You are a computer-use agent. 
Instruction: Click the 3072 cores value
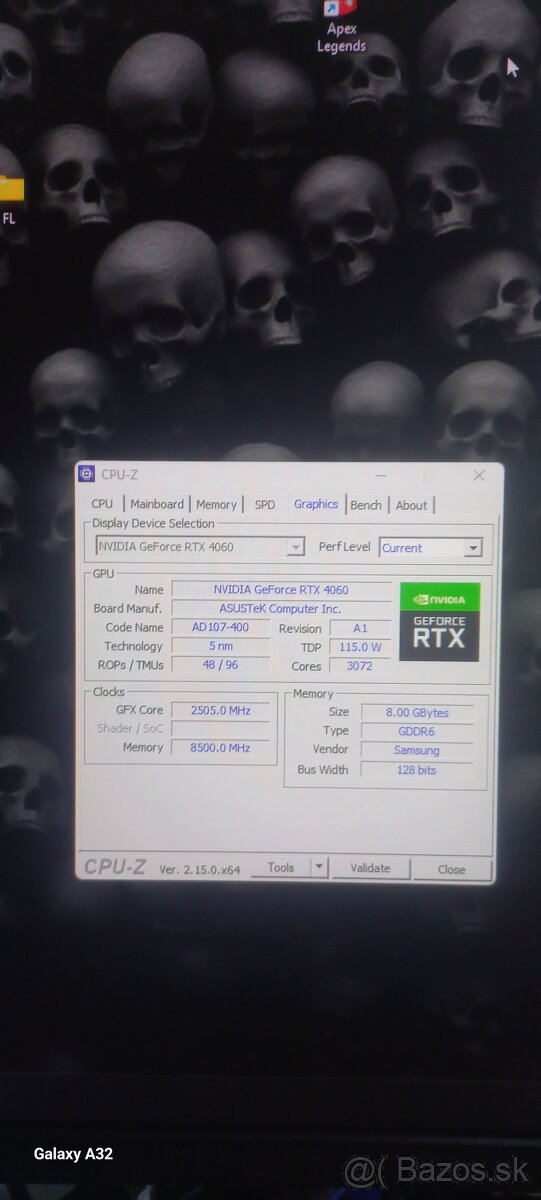coord(361,666)
